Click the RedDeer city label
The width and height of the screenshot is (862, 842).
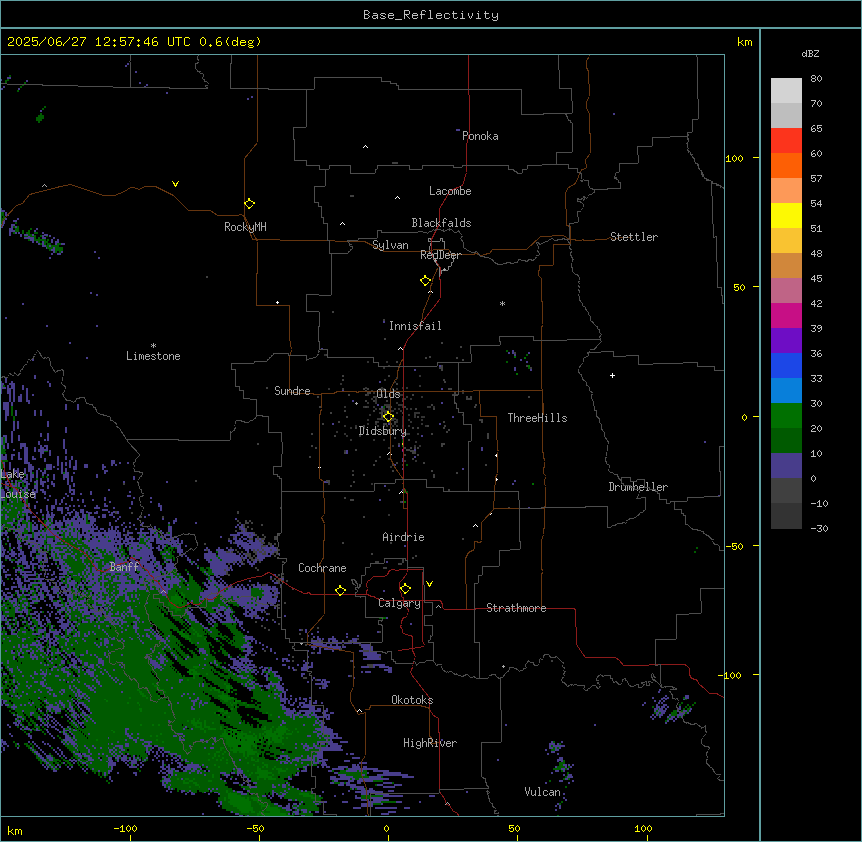tap(440, 255)
